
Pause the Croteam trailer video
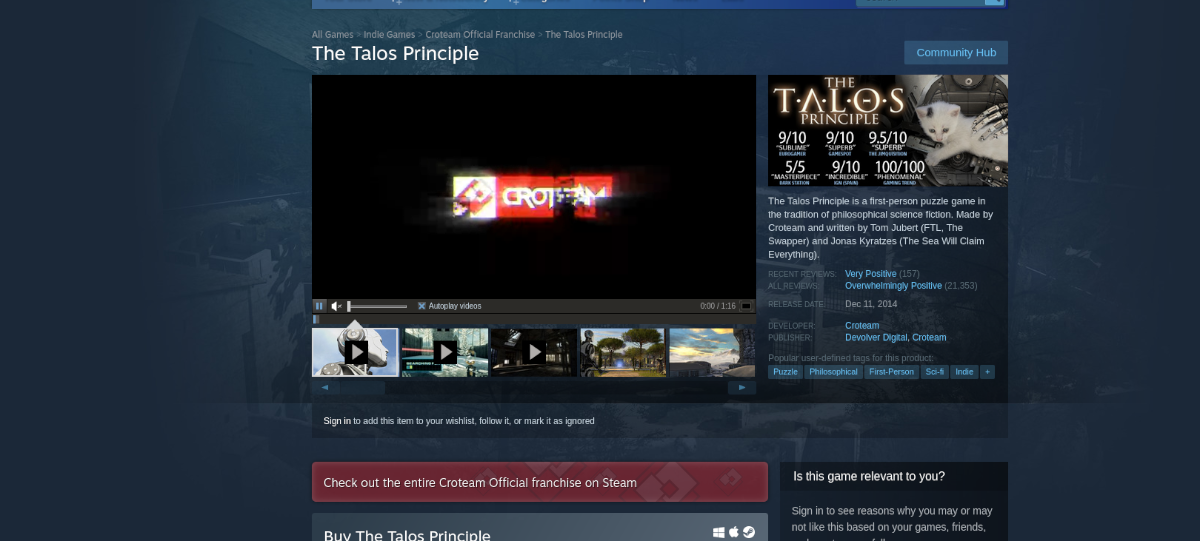(320, 306)
